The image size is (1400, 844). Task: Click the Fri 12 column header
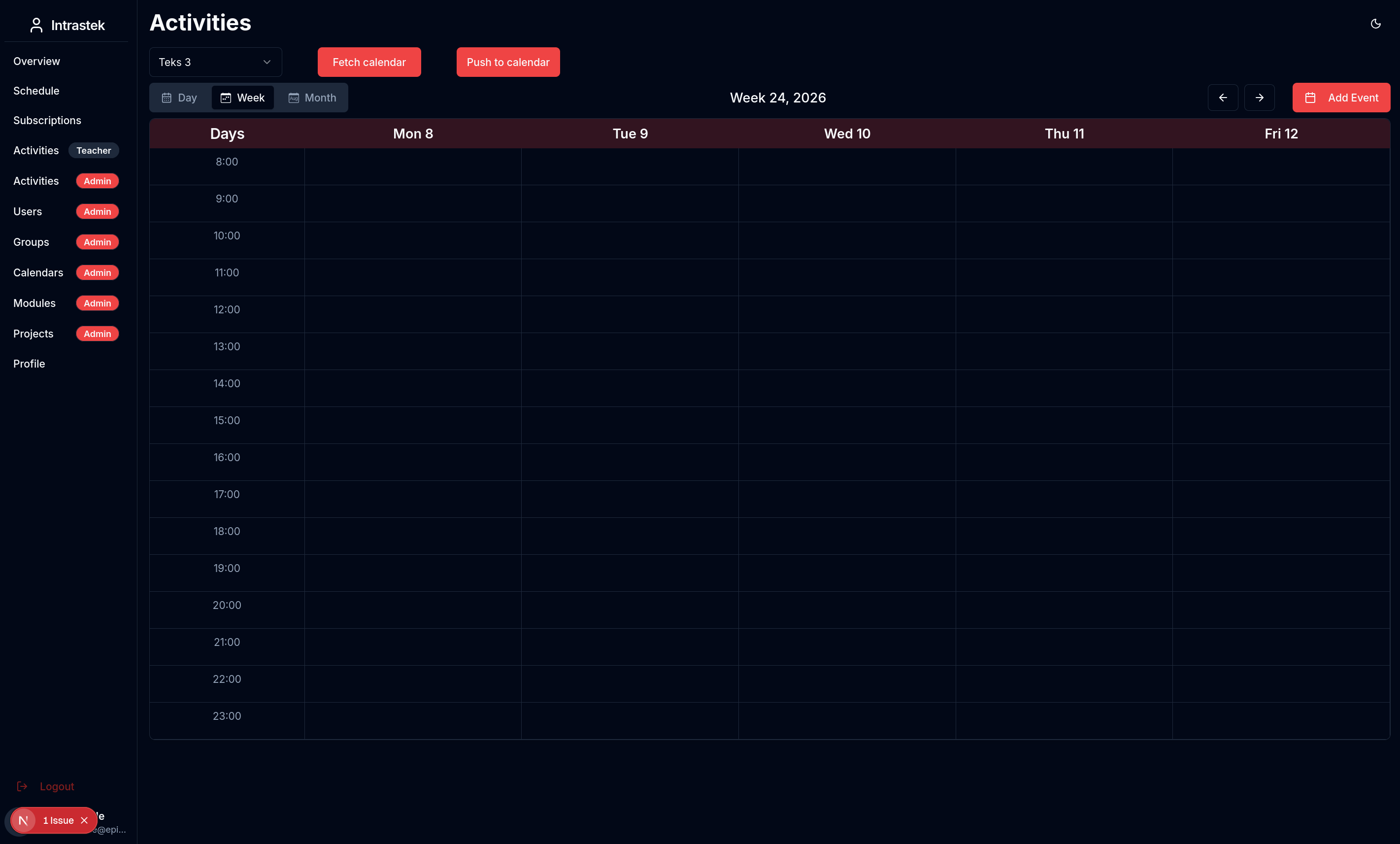1281,134
